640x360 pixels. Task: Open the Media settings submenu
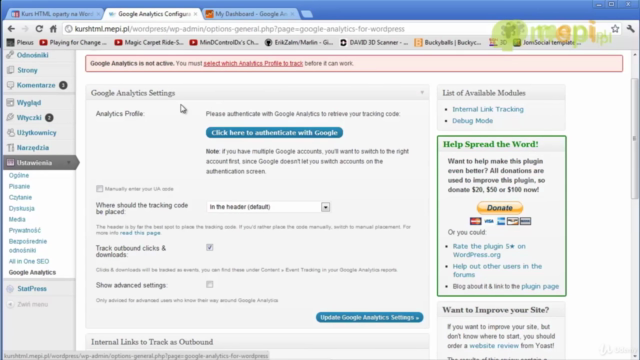pyautogui.click(x=17, y=219)
